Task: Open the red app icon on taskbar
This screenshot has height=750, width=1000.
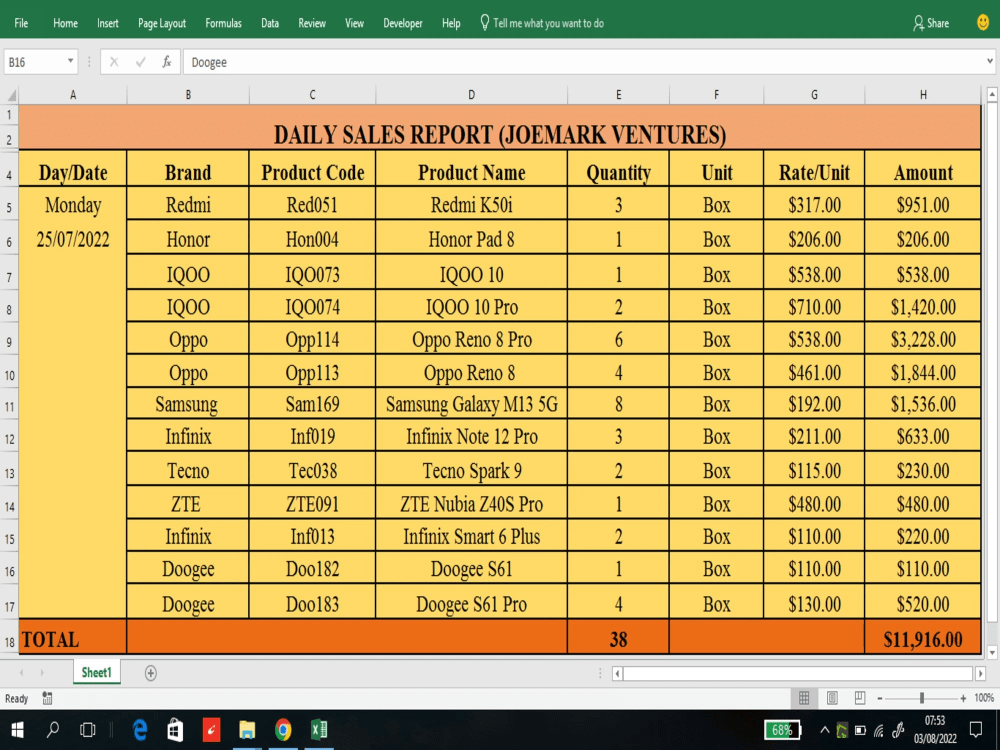Action: [x=211, y=730]
